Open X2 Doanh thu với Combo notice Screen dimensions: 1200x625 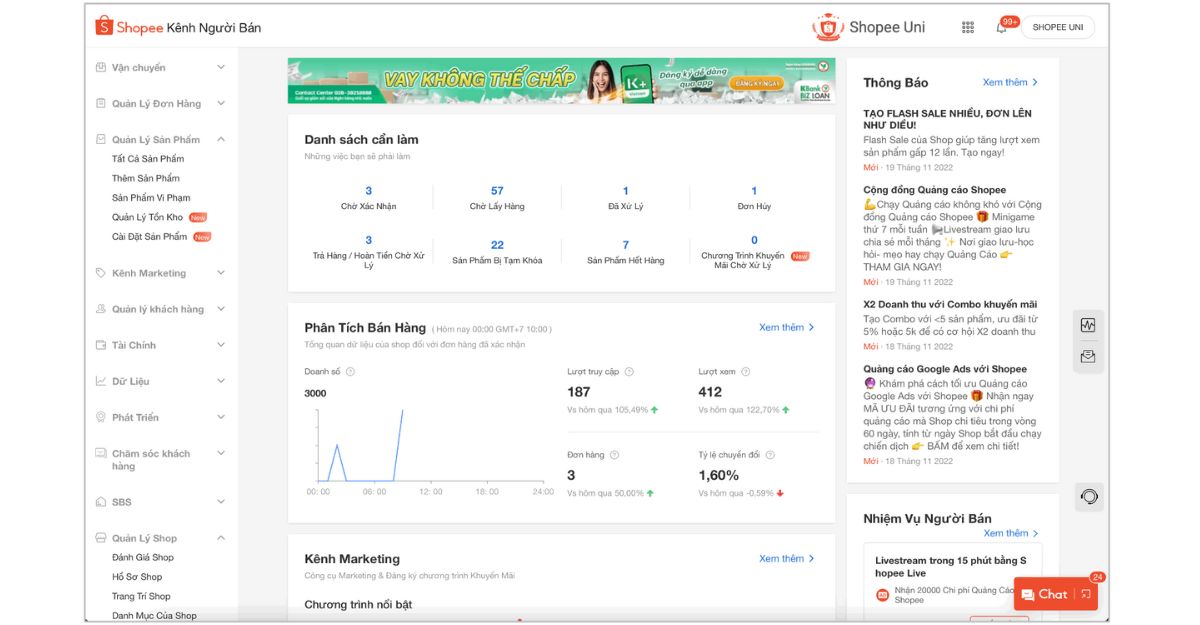[952, 325]
